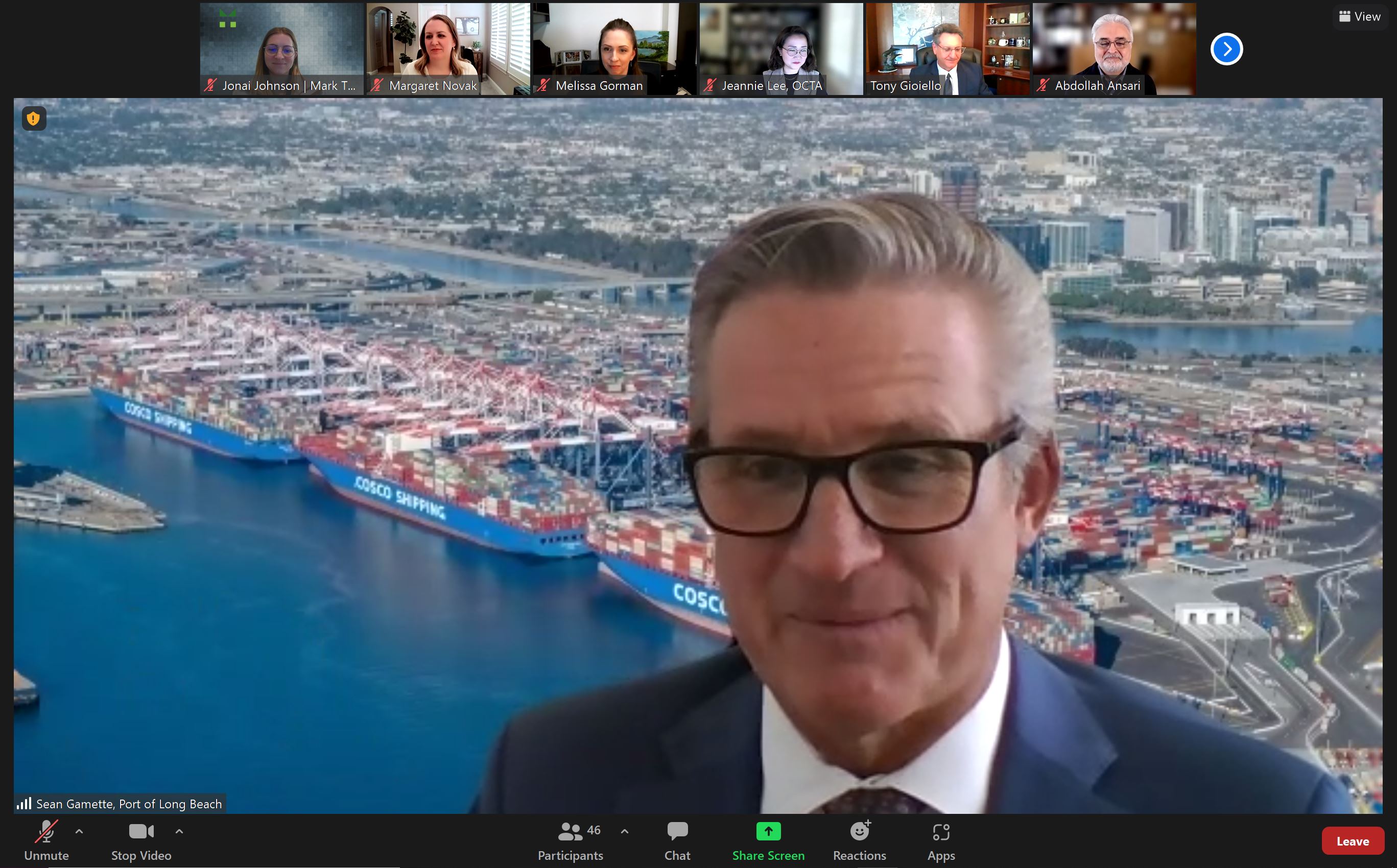Select Jonai Johnson's video thumbnail
Viewport: 1397px width, 868px height.
pos(281,49)
